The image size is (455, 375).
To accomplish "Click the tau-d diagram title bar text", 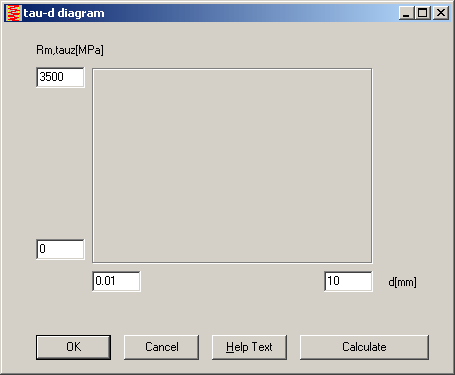I will pyautogui.click(x=64, y=13).
